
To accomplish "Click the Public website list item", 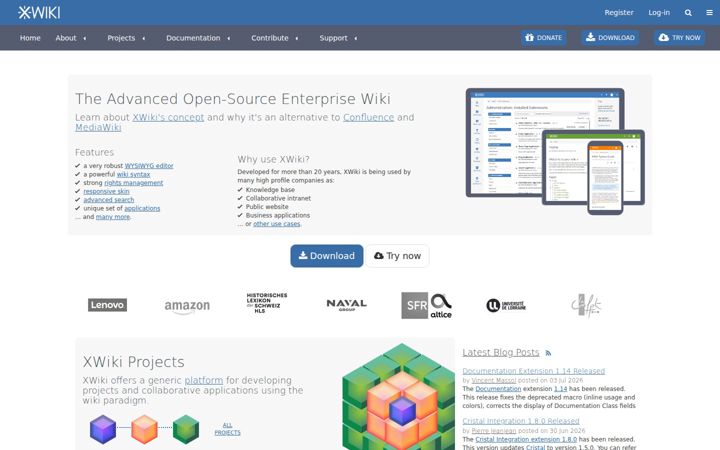I will pyautogui.click(x=267, y=207).
